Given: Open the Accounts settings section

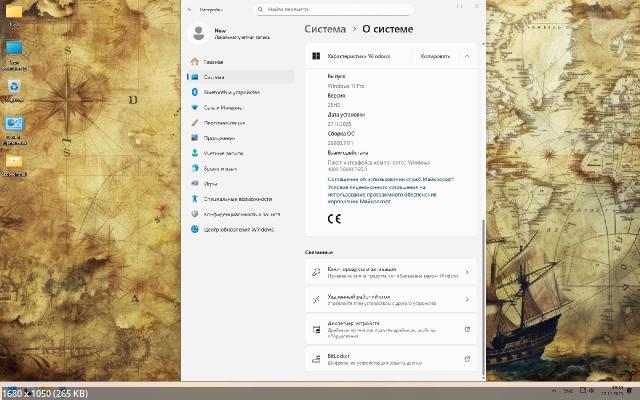Looking at the screenshot, I should 224,153.
